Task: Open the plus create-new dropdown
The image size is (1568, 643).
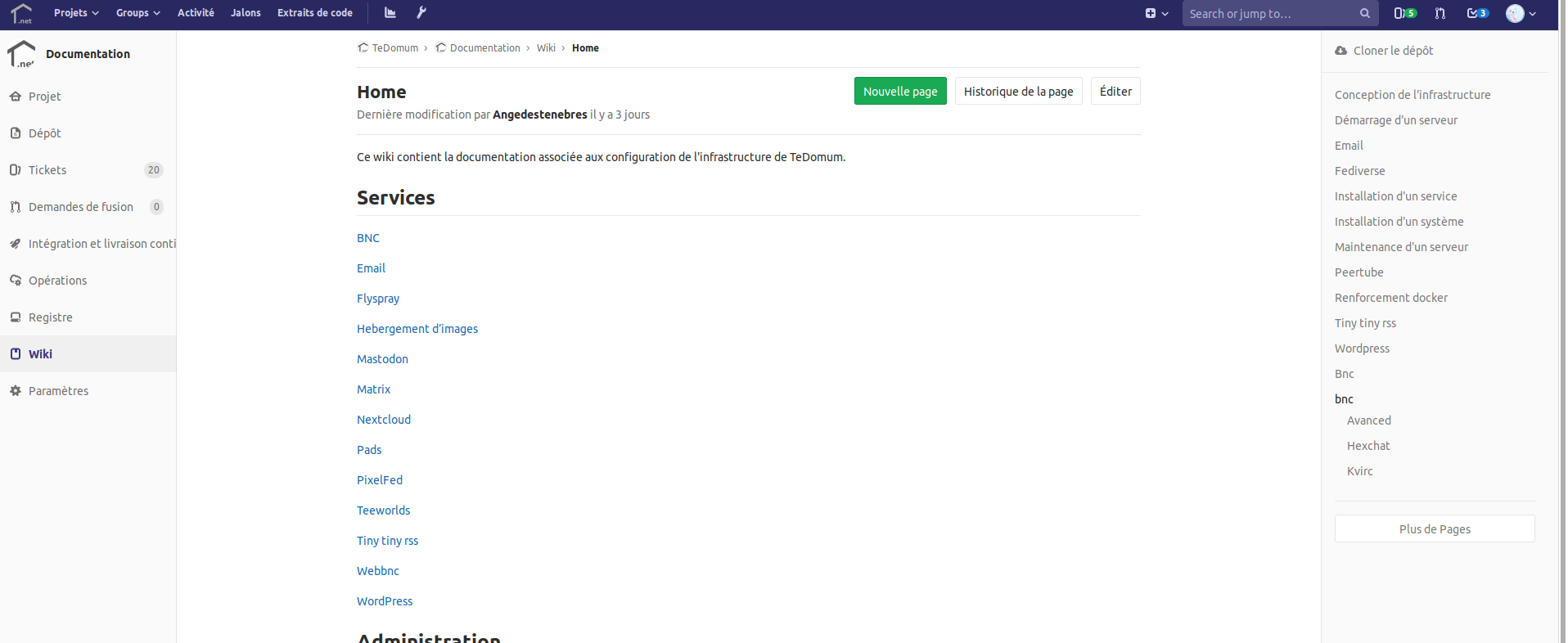Action: pos(1156,13)
